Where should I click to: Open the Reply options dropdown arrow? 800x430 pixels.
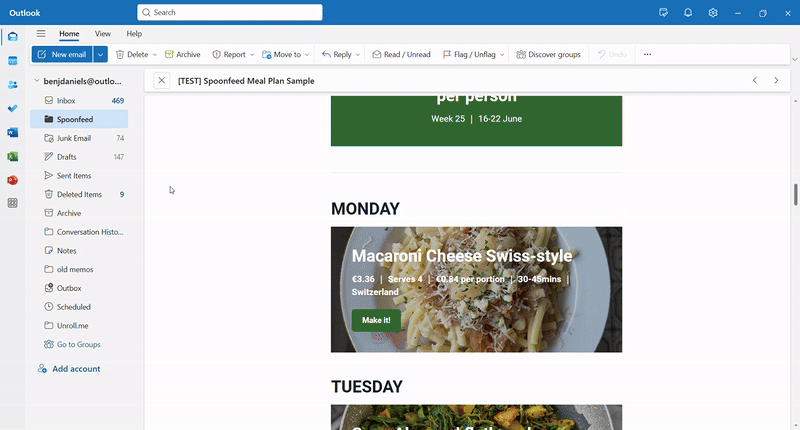(x=358, y=55)
